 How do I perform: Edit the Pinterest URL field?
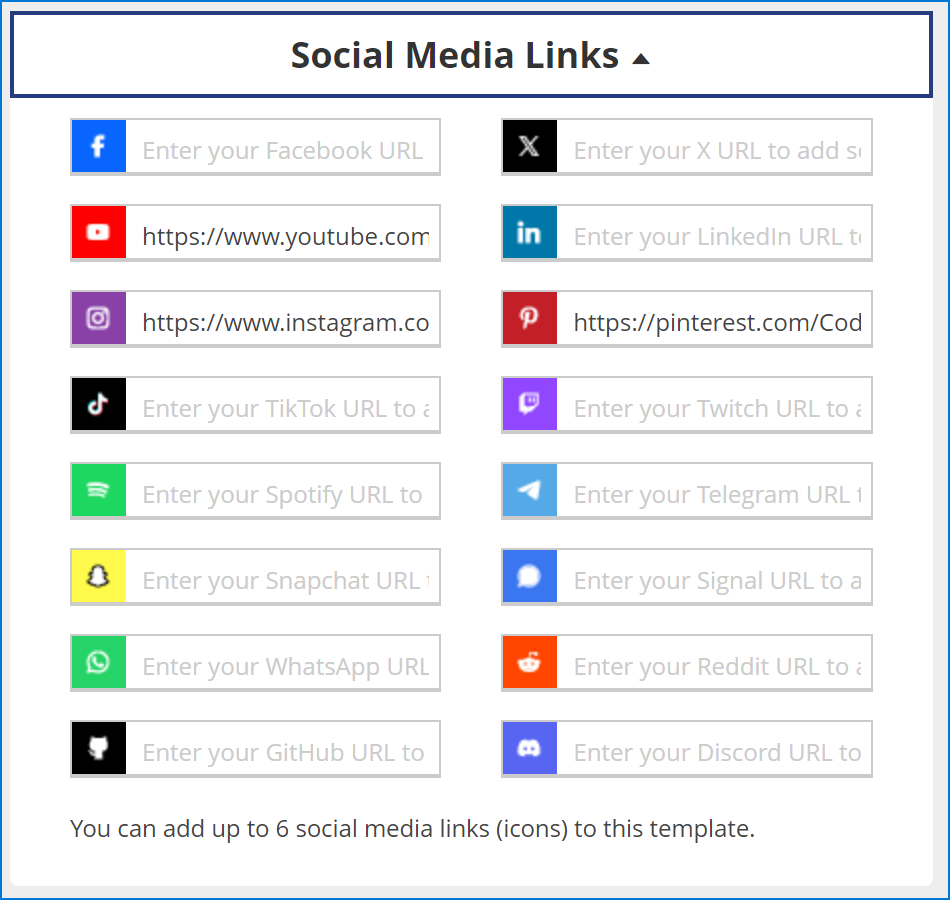(714, 319)
